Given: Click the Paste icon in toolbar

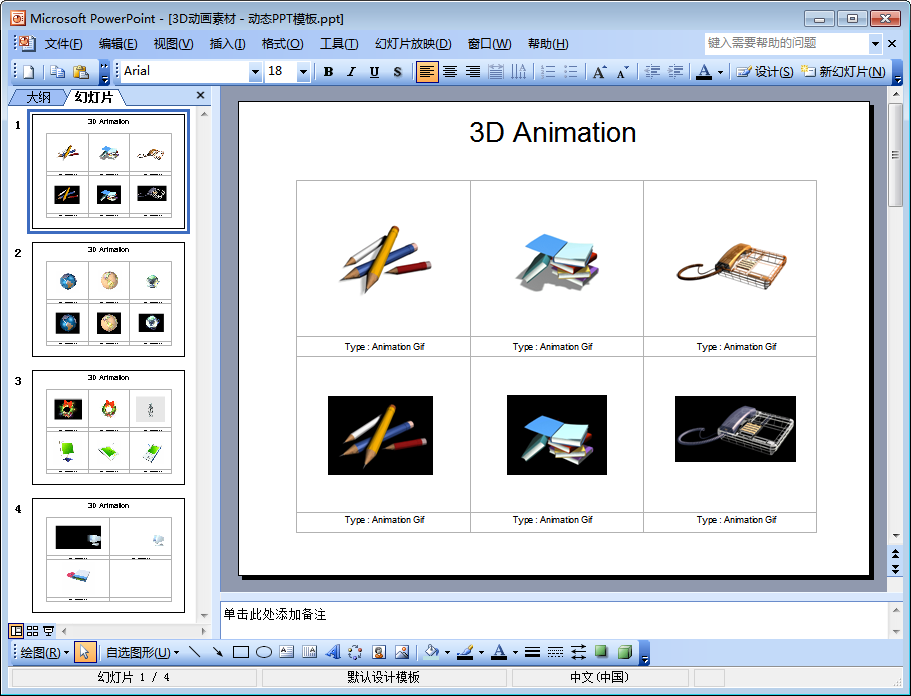Looking at the screenshot, I should click(81, 71).
